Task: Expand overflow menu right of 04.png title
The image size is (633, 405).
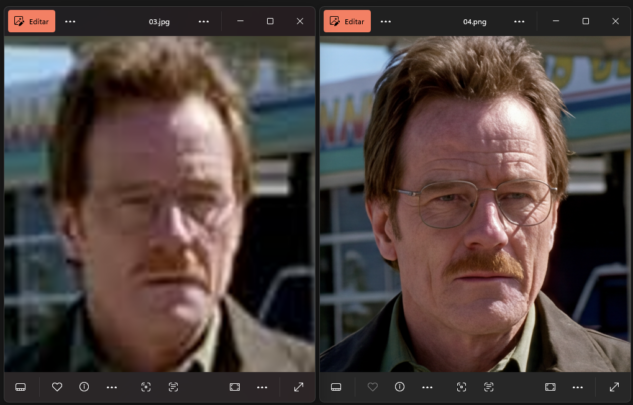Action: [520, 21]
